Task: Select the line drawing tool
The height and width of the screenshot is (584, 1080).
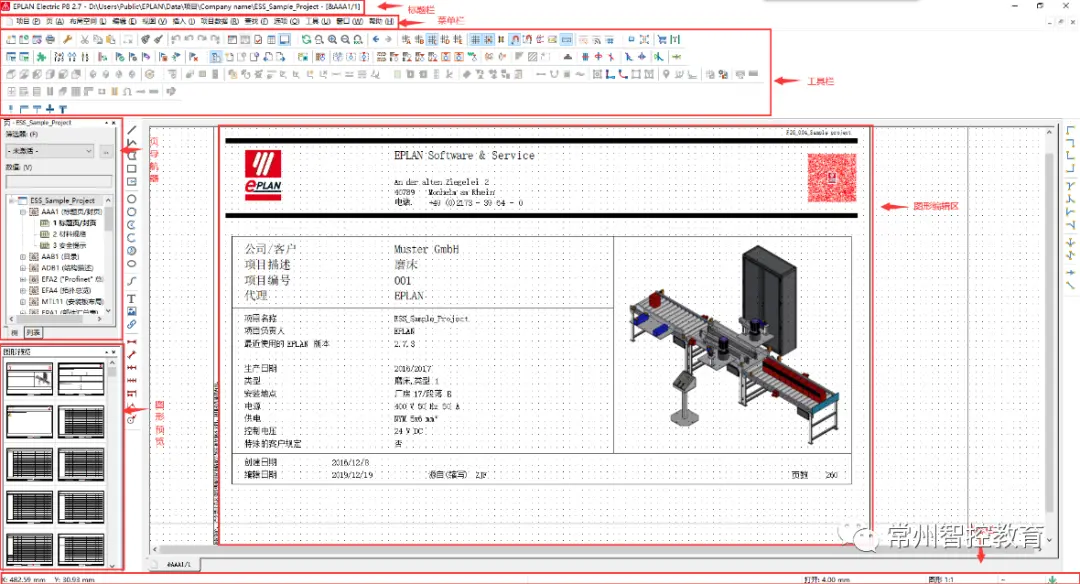Action: (x=132, y=129)
